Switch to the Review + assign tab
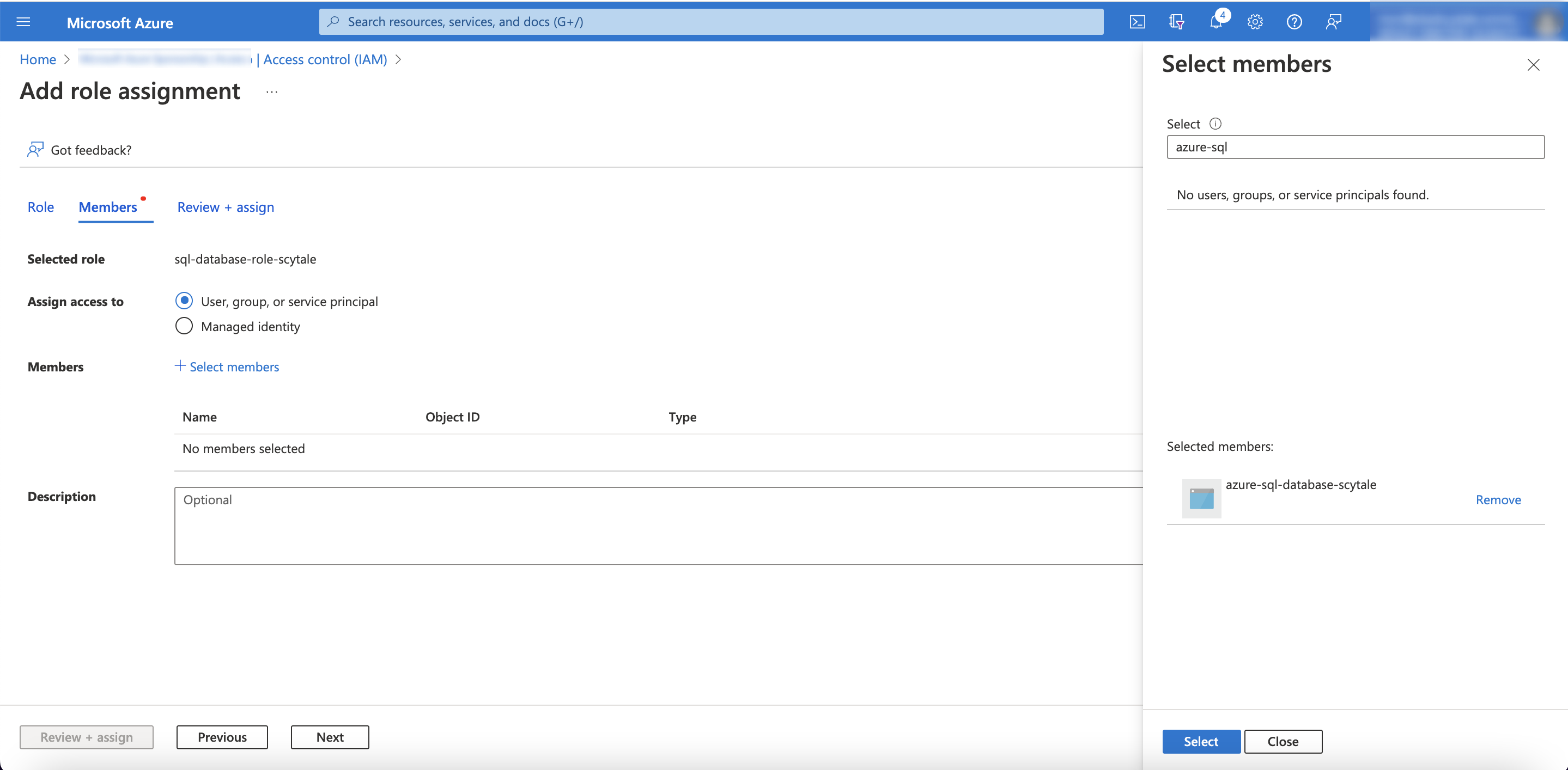 click(x=226, y=207)
